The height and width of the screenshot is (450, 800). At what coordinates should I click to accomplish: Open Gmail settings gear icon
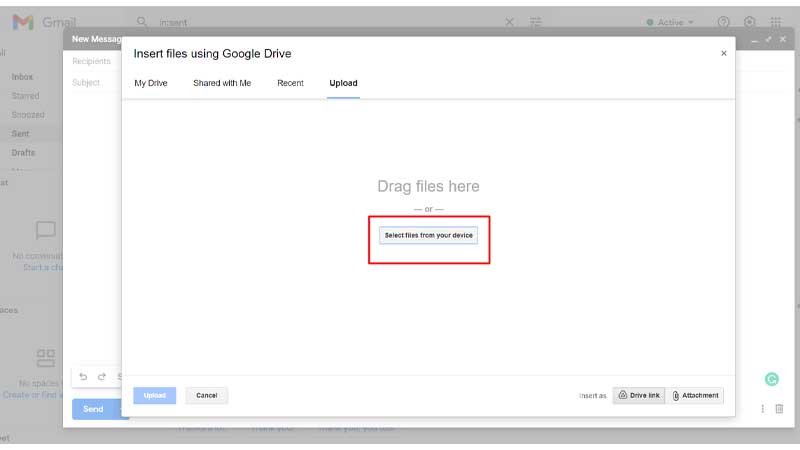[749, 22]
